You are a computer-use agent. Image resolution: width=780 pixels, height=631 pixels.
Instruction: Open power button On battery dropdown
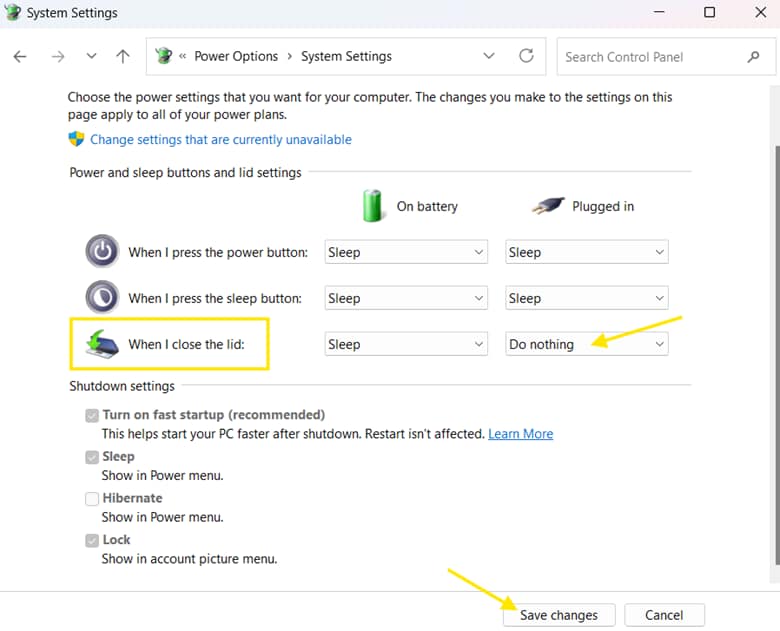pos(406,252)
